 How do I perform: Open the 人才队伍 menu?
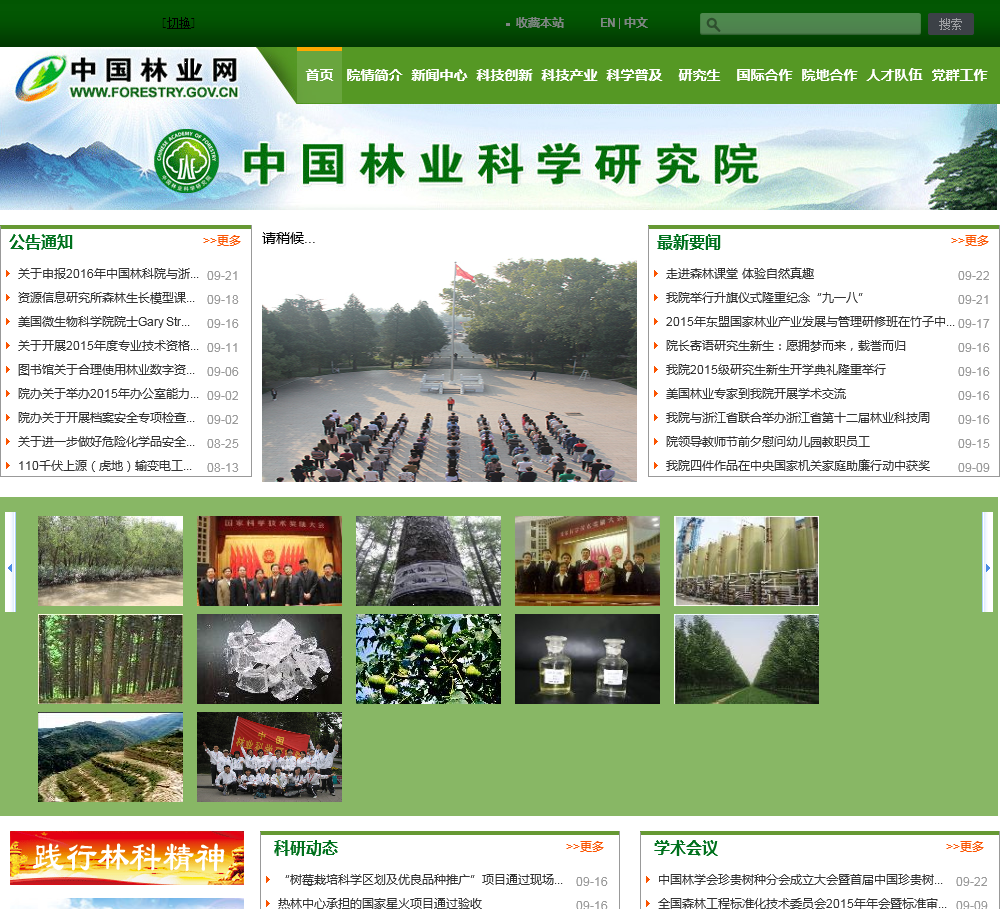pos(894,75)
